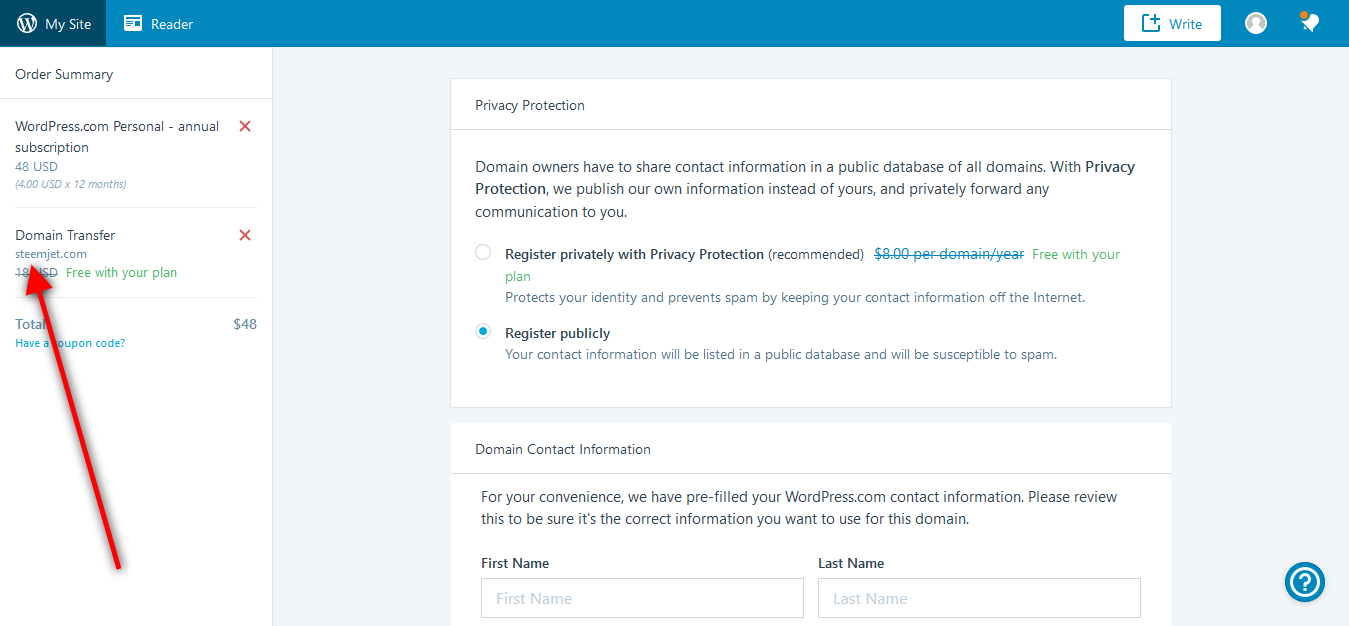Click the $48 total amount
Image resolution: width=1349 pixels, height=626 pixels.
[245, 324]
